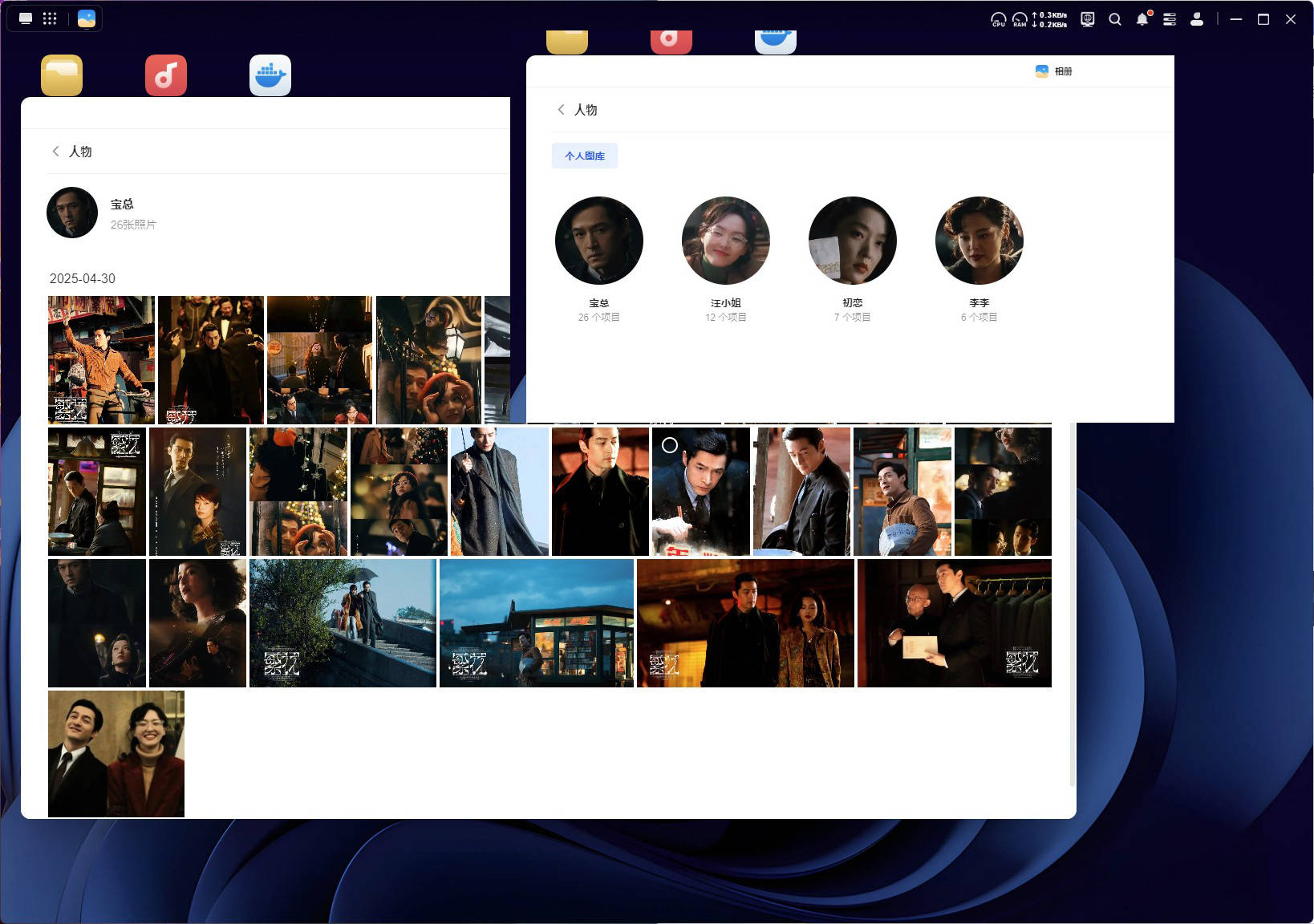Screen dimensions: 1314x924
Task: Switch to the Photos app in taskbar
Action: coord(87,18)
